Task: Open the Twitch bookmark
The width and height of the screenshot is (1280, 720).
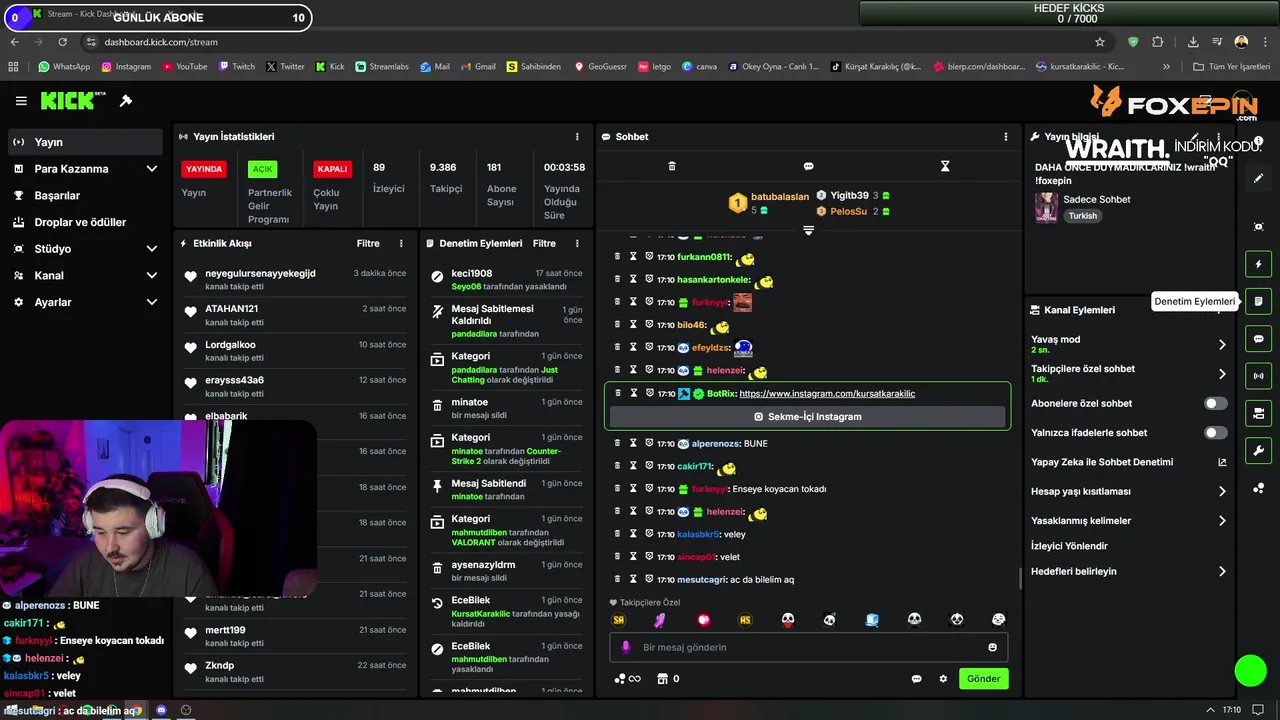Action: pyautogui.click(x=236, y=67)
